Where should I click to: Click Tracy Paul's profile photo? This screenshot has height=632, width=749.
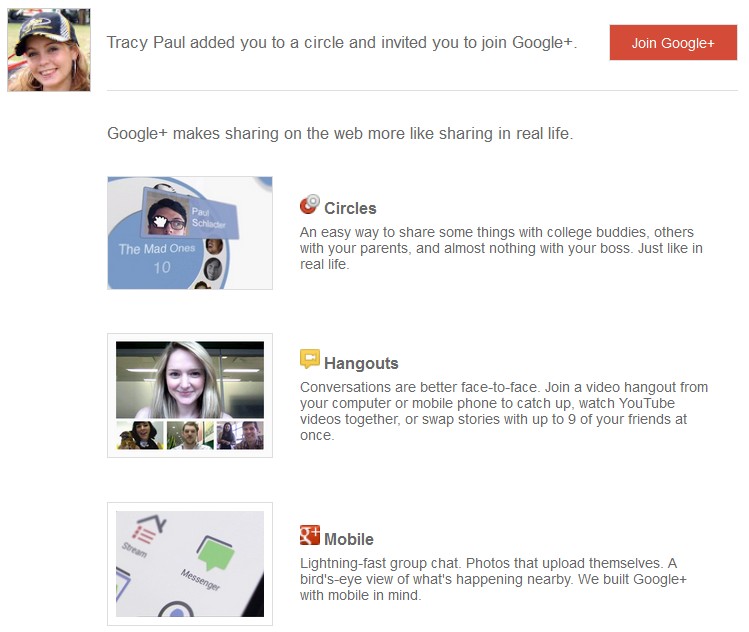point(49,50)
